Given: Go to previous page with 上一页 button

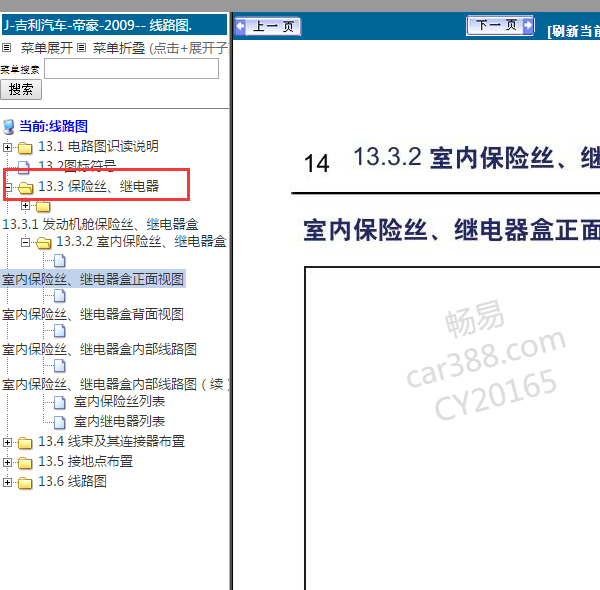Looking at the screenshot, I should tap(267, 26).
